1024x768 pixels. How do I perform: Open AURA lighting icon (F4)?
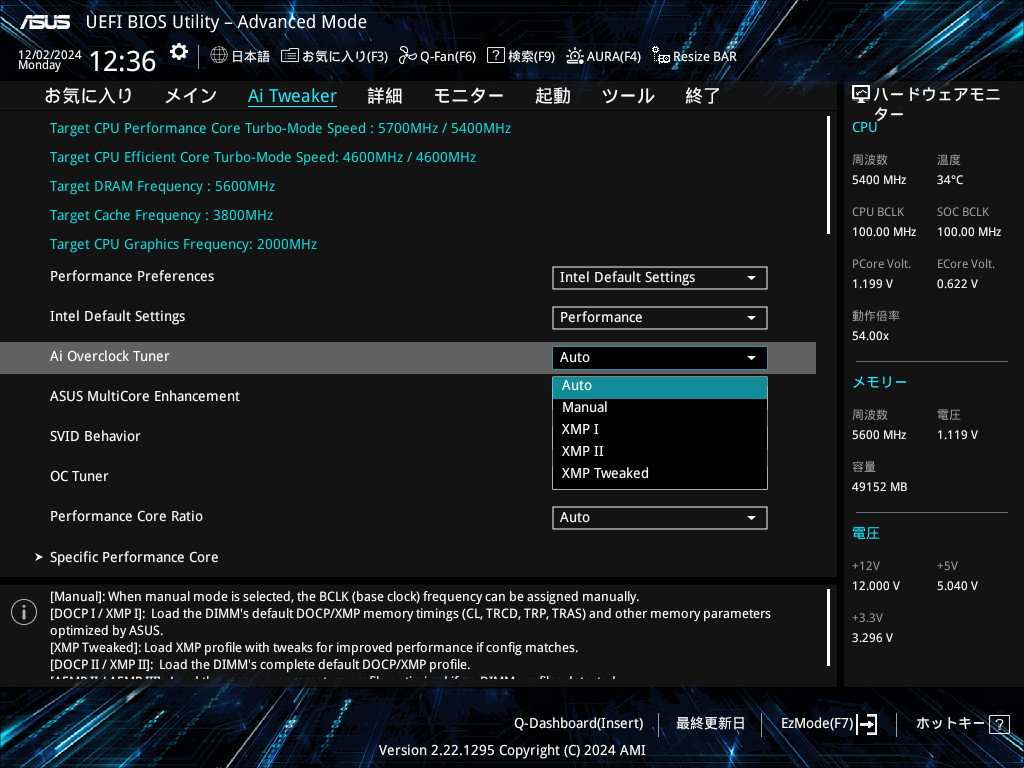575,56
